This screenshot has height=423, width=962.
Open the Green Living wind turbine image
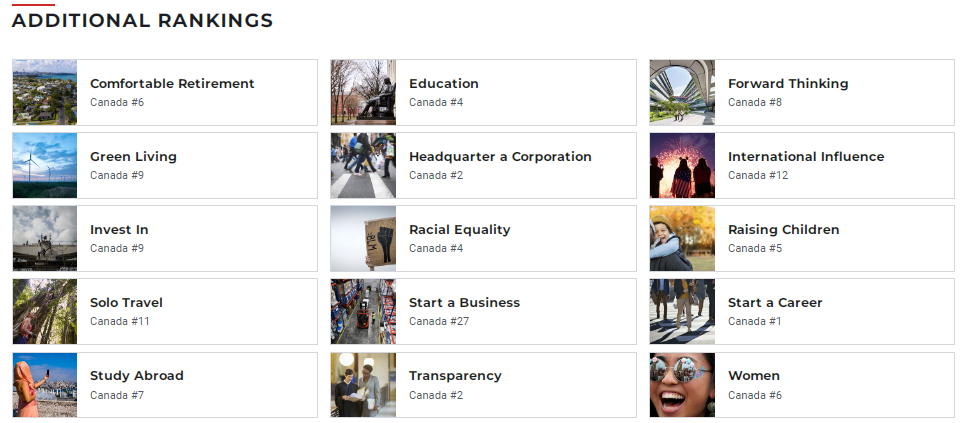coord(45,165)
